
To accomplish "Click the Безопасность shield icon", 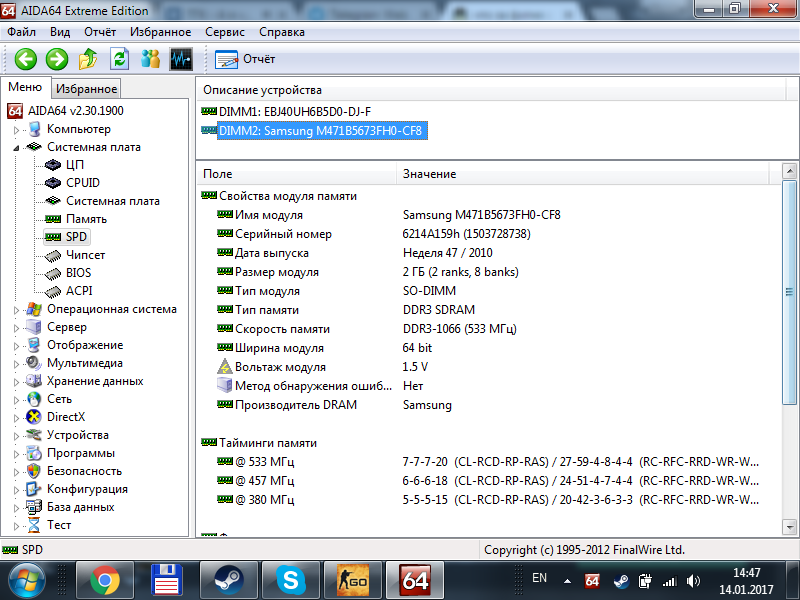I will (34, 471).
